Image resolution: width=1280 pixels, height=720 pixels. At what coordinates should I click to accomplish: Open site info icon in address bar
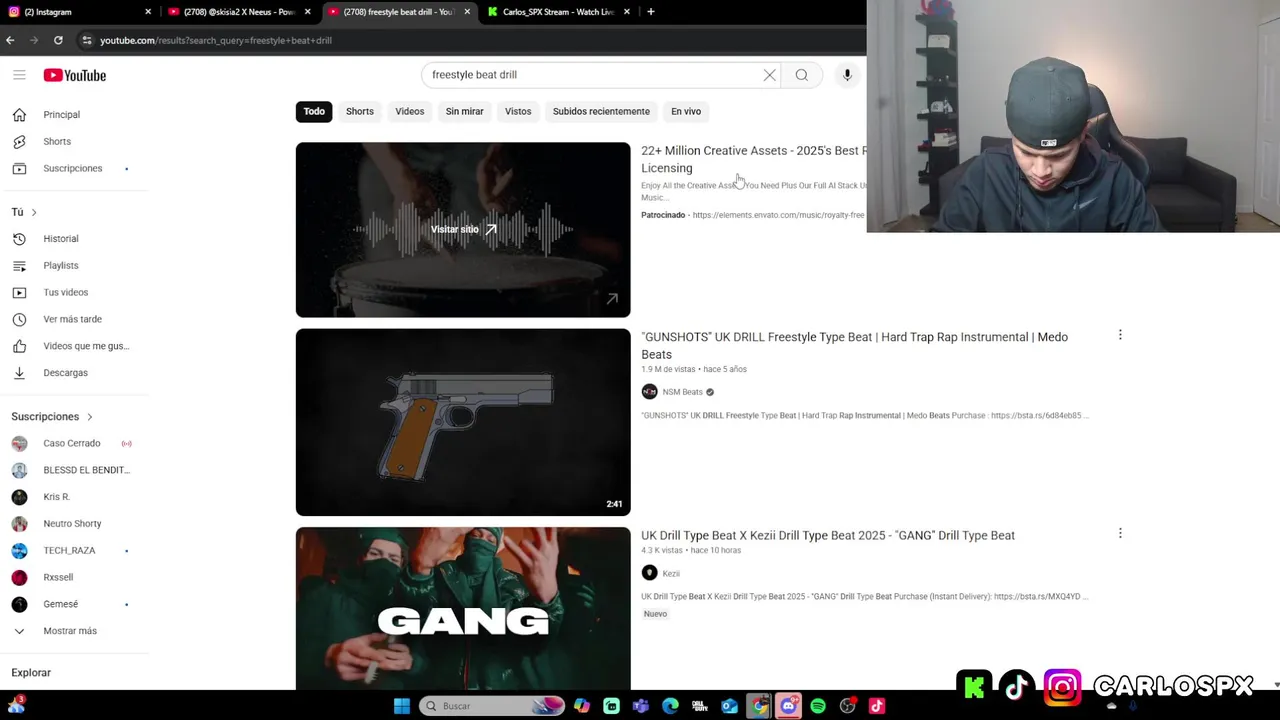pyautogui.click(x=87, y=40)
